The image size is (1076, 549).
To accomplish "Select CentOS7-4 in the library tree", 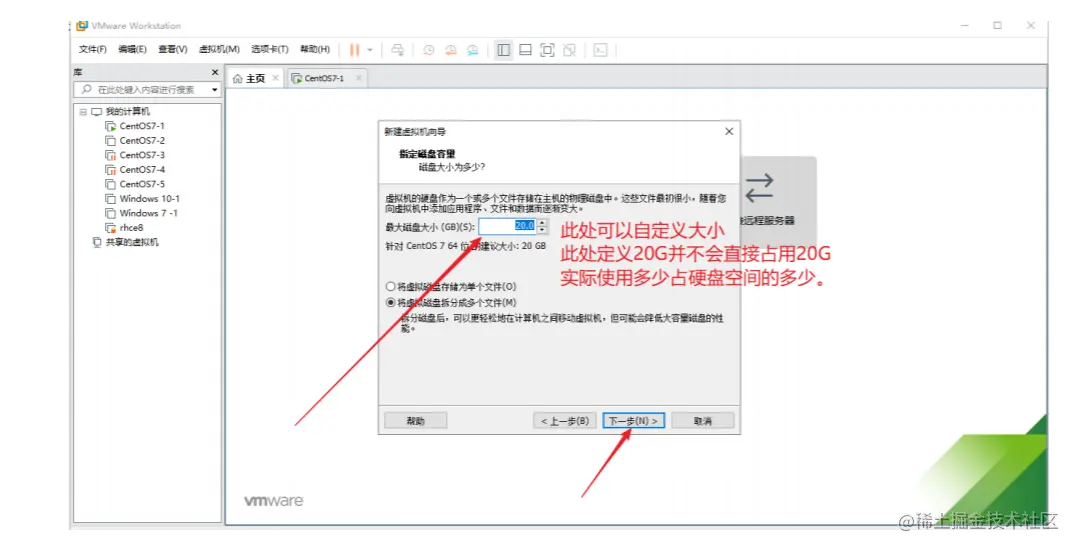I will tap(142, 170).
